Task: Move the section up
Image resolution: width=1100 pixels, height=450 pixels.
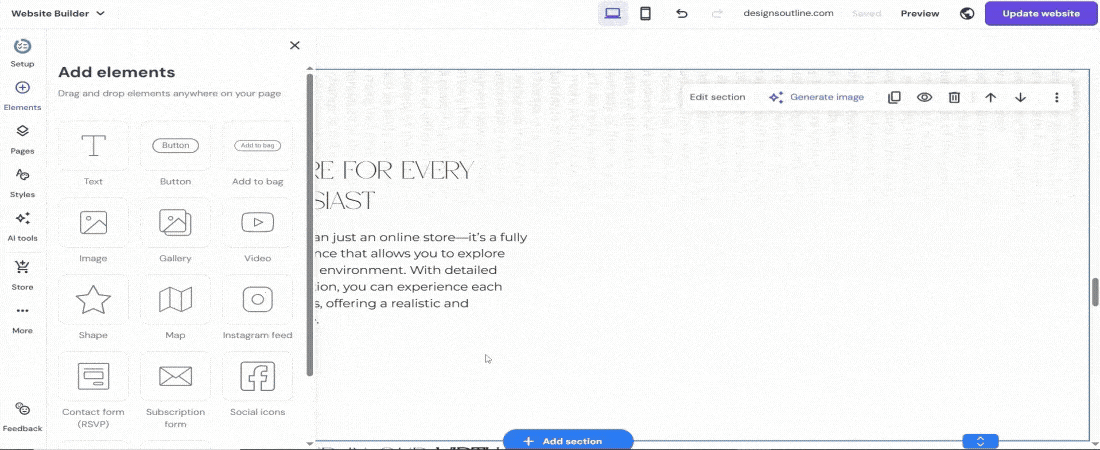Action: pyautogui.click(x=991, y=98)
